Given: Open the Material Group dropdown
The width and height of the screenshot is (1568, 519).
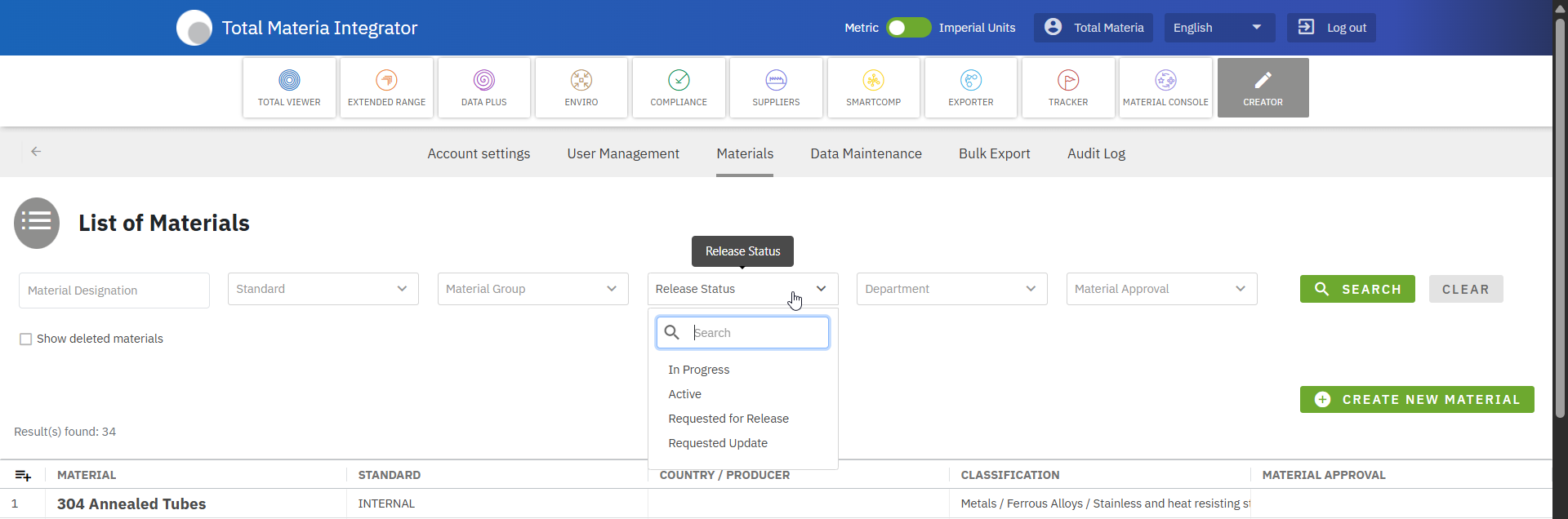Looking at the screenshot, I should [532, 289].
